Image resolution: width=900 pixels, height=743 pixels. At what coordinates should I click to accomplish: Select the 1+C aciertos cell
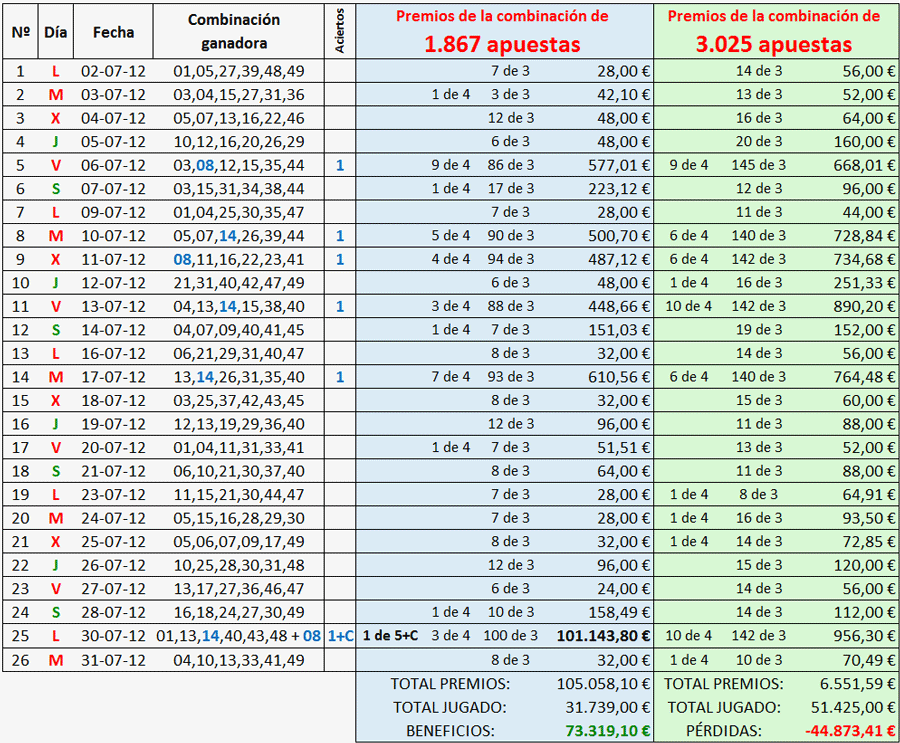340,636
